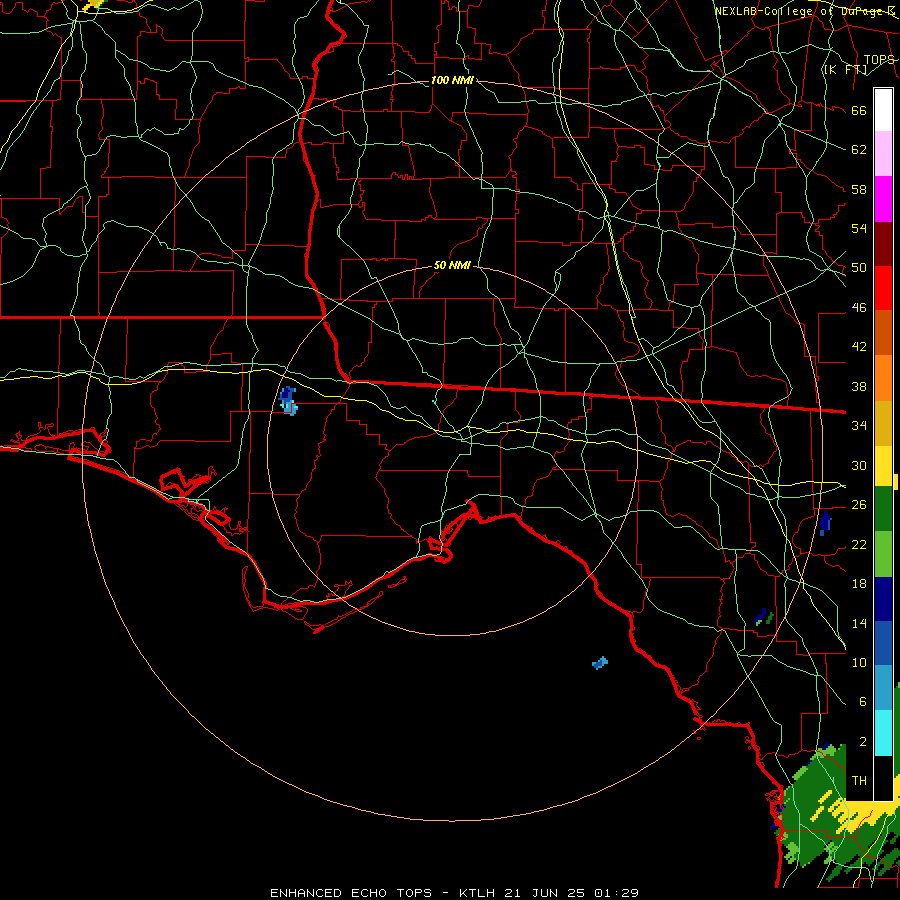This screenshot has width=900, height=900.
Task: Click the "6" scale value
Action: [x=862, y=701]
